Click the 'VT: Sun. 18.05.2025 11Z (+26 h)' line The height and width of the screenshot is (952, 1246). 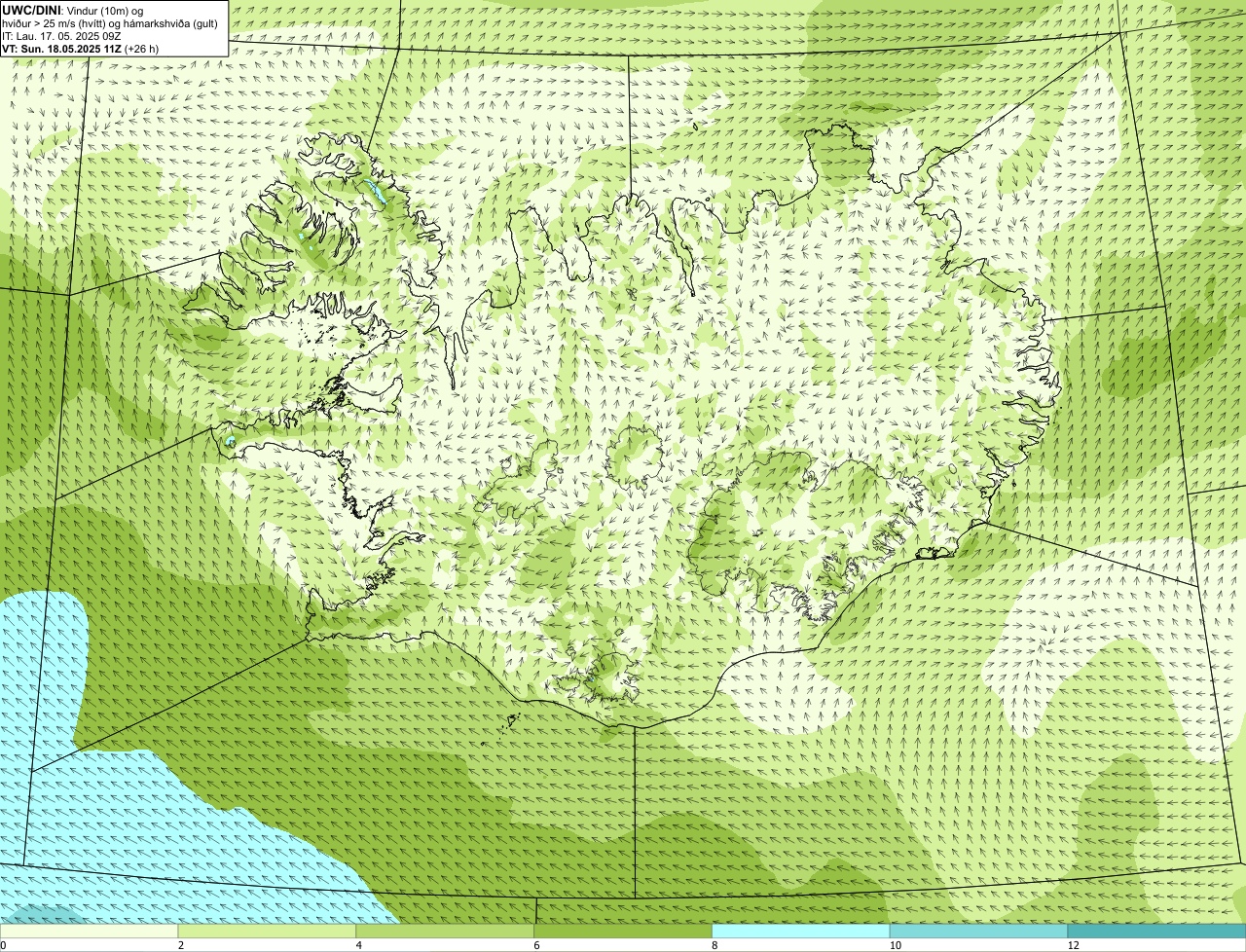point(81,49)
